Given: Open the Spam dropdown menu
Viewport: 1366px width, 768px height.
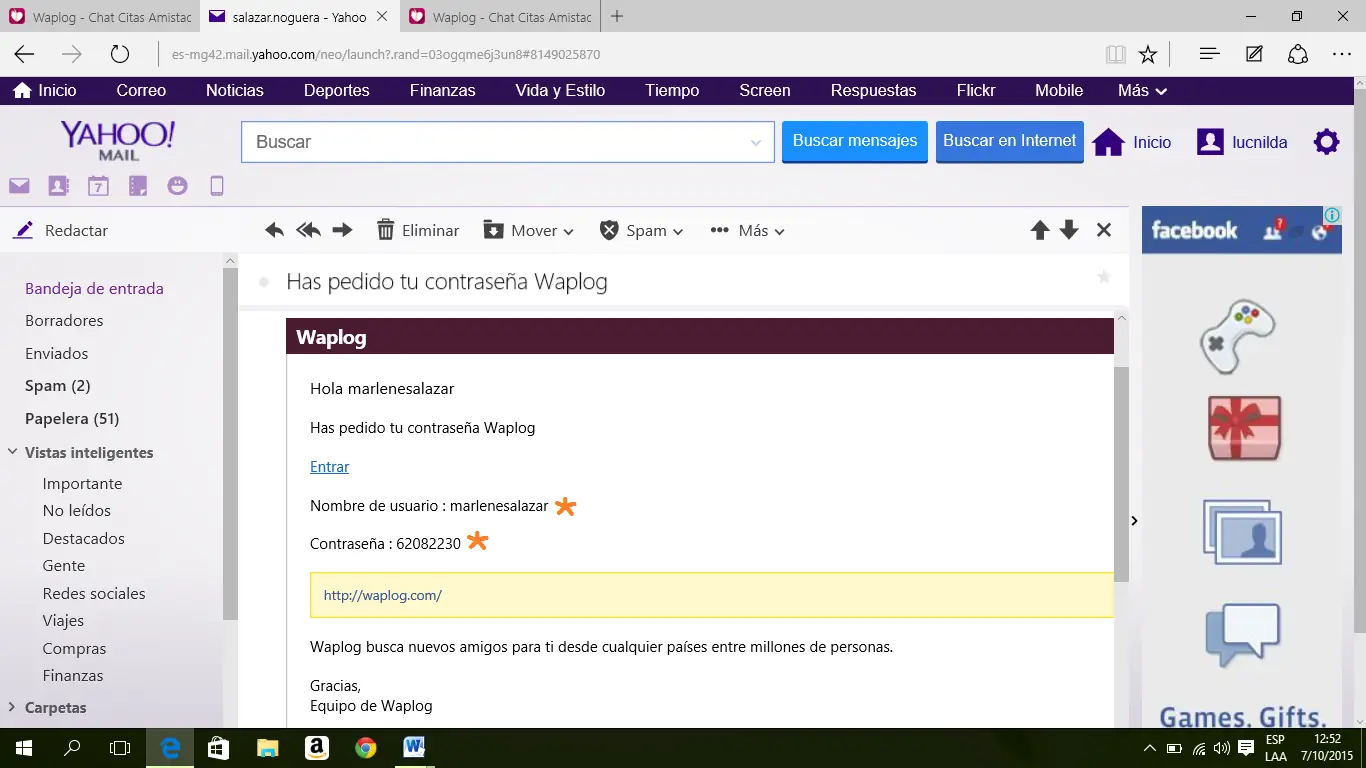Looking at the screenshot, I should [x=642, y=230].
